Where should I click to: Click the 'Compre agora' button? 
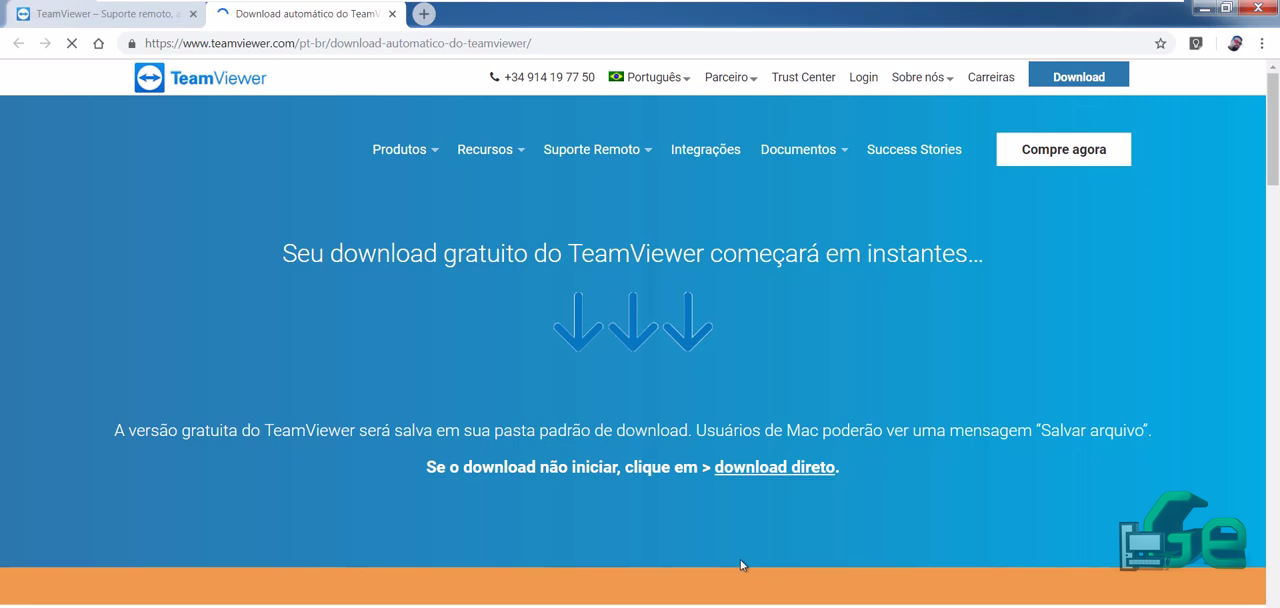coord(1064,149)
